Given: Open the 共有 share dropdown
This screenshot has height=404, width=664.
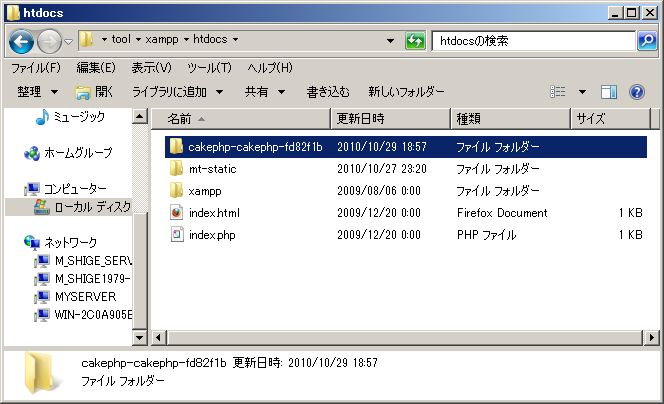Looking at the screenshot, I should tap(265, 91).
